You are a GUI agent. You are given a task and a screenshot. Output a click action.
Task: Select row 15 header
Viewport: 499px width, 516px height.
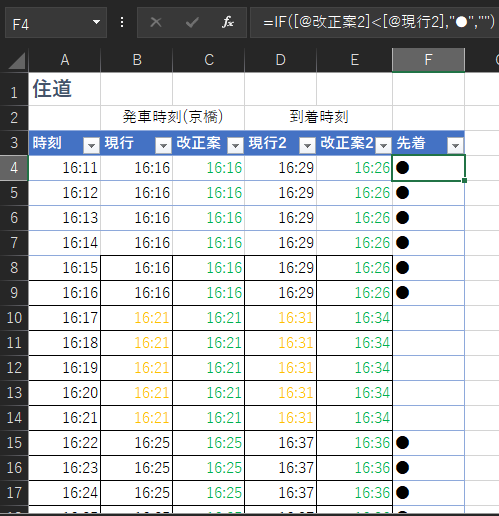tap(14, 443)
